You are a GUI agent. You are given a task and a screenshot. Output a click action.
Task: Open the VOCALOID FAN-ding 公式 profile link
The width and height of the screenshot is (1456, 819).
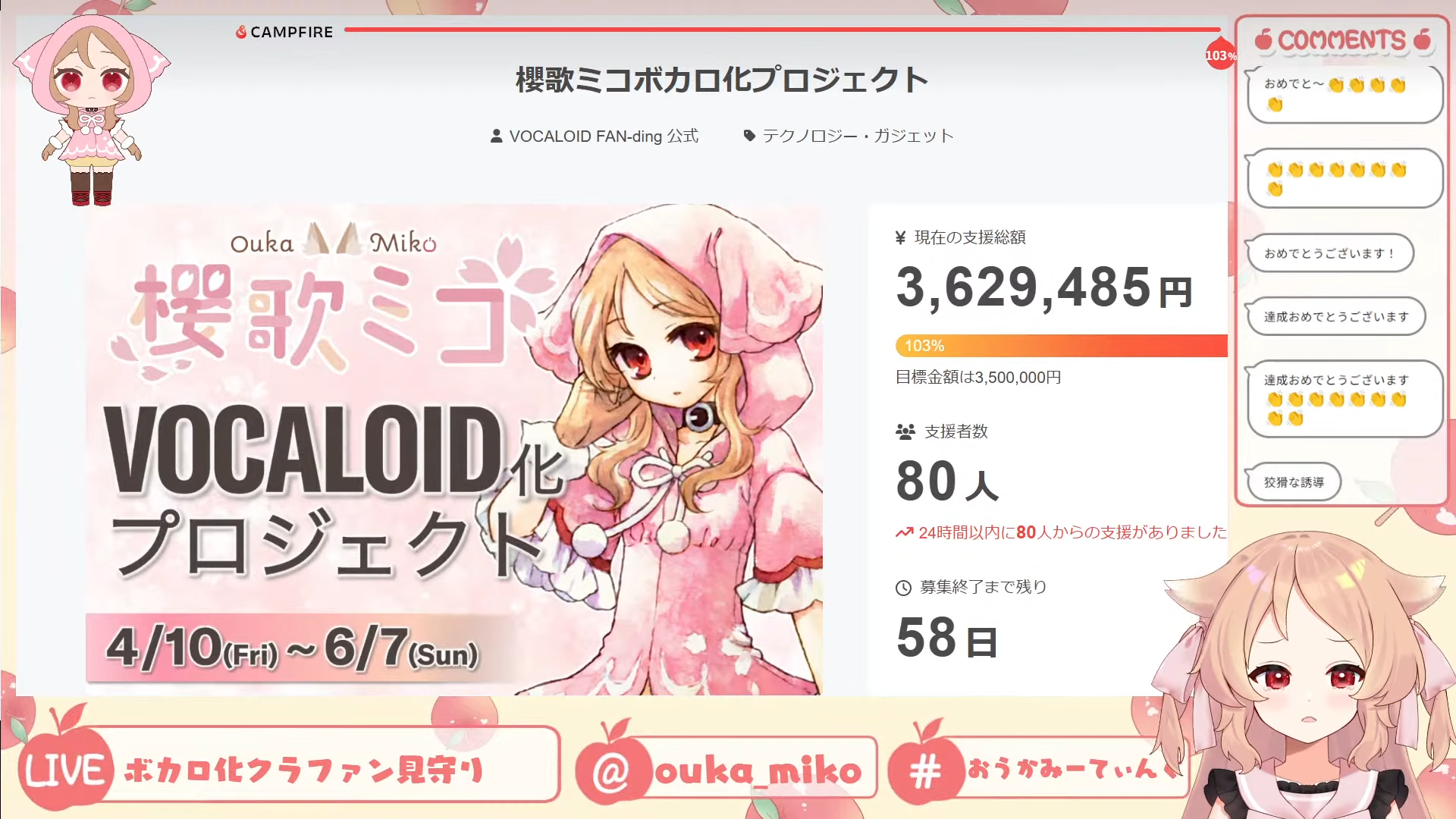(x=604, y=136)
